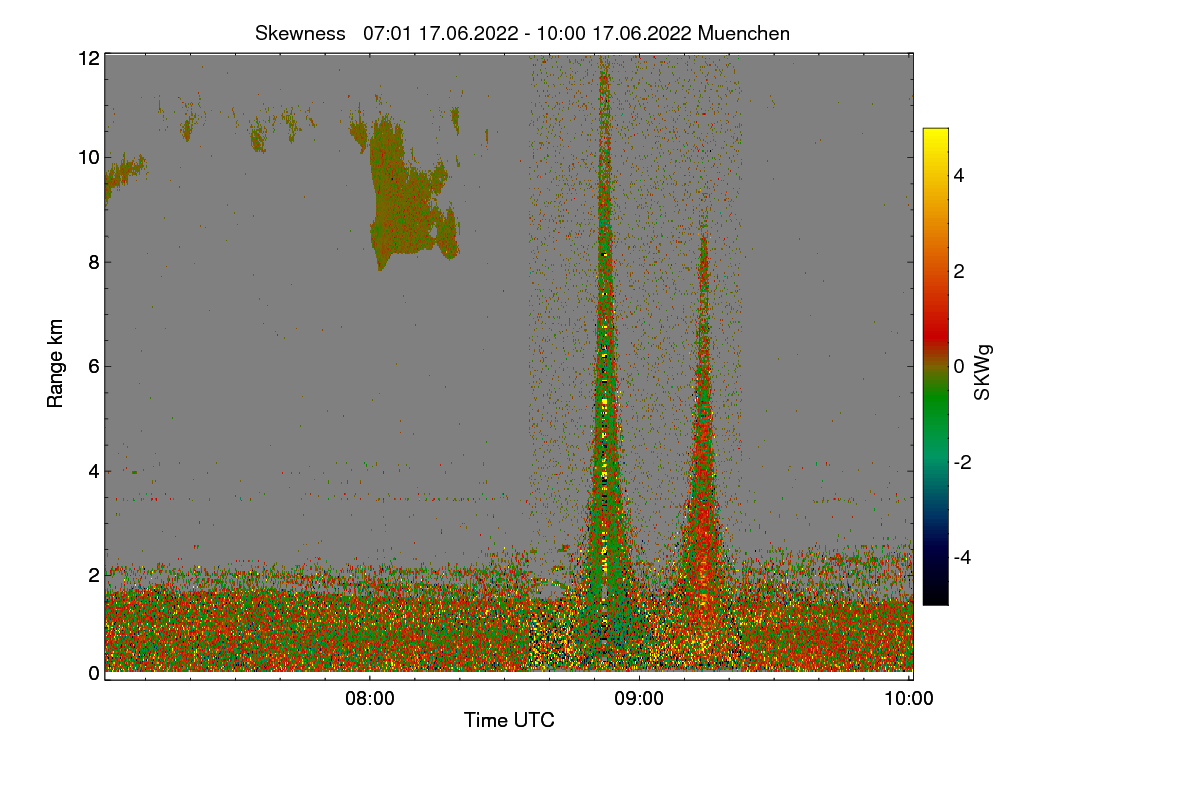Click the SKWg colorbar label
The width and height of the screenshot is (1200, 800).
pyautogui.click(x=983, y=372)
